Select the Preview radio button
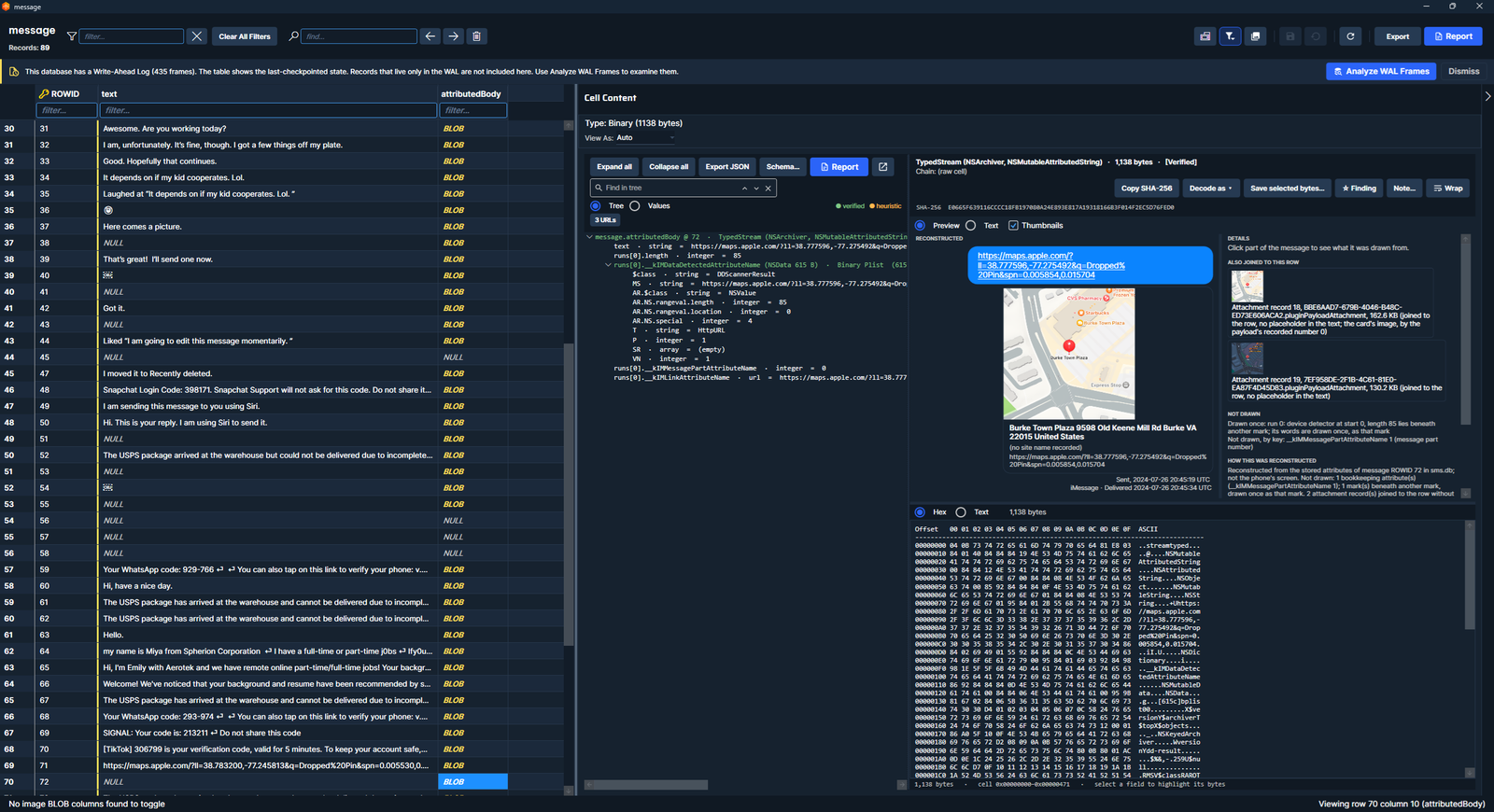Image resolution: width=1494 pixels, height=812 pixels. click(x=921, y=226)
